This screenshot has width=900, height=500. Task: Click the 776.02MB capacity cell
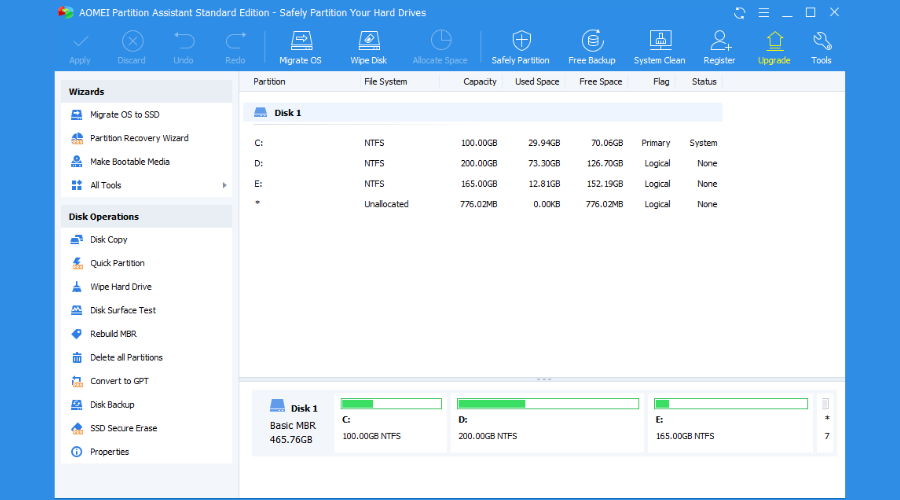(478, 204)
